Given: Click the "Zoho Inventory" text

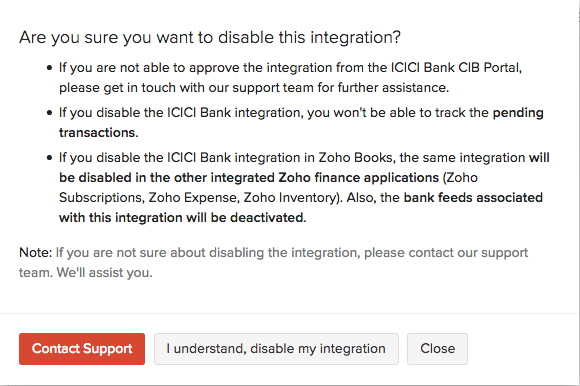Looking at the screenshot, I should coord(289,198).
